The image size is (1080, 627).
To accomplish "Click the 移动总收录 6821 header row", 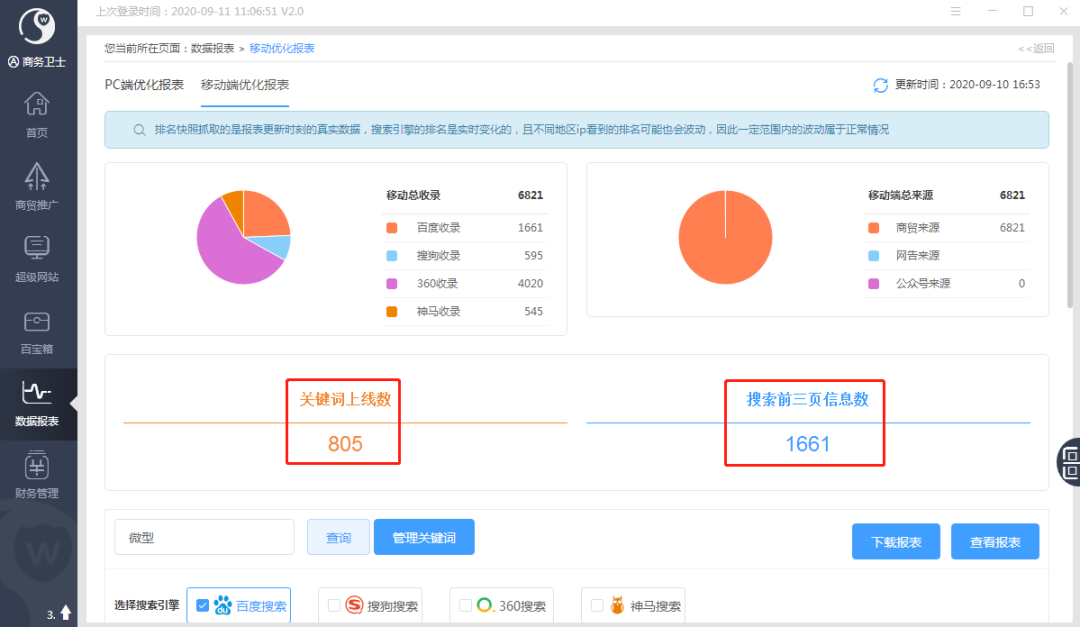I will (x=465, y=195).
